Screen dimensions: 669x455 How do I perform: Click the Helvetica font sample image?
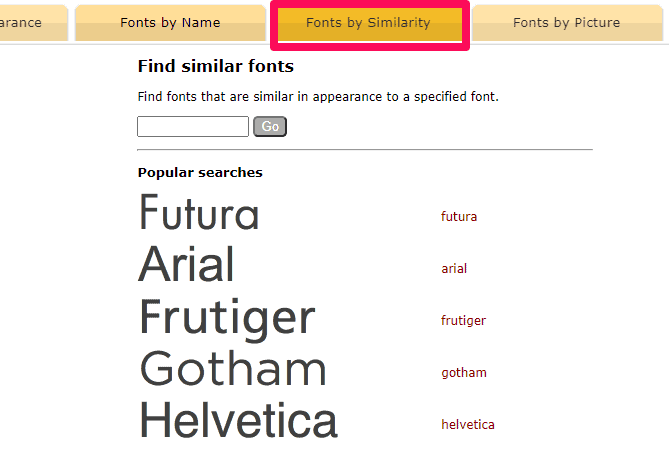[238, 421]
